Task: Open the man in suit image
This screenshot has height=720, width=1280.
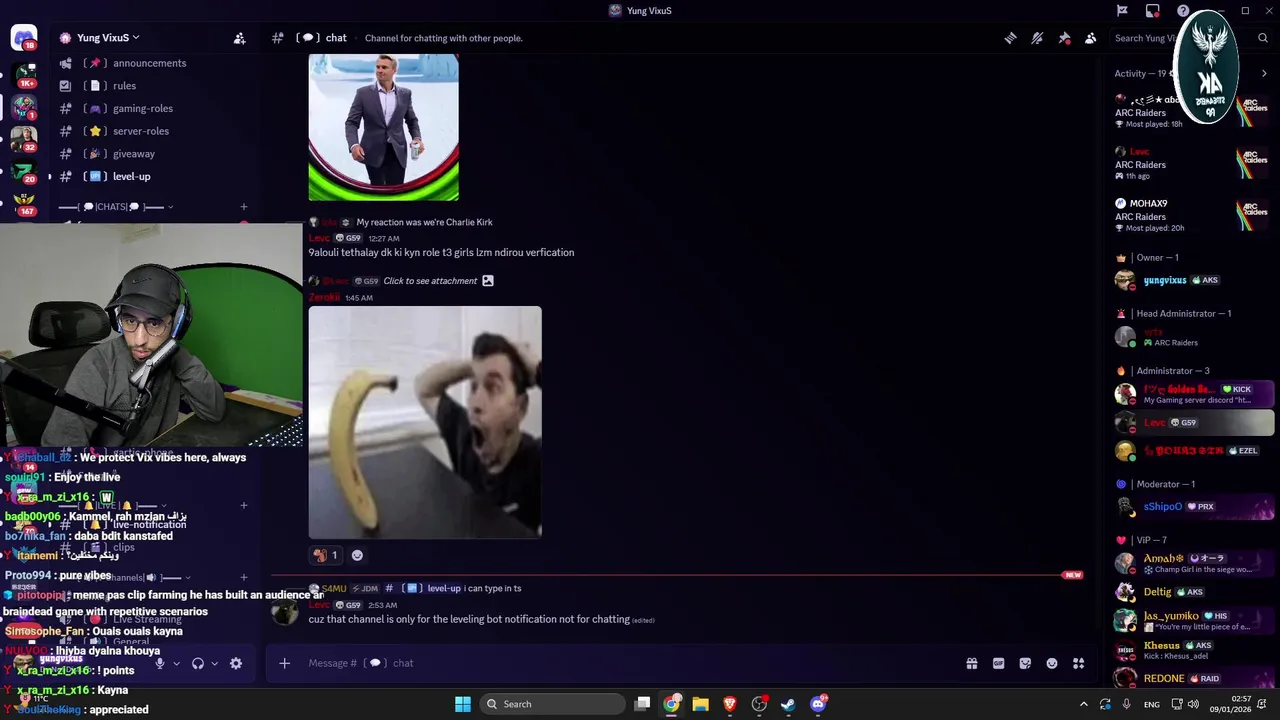Action: tap(384, 127)
